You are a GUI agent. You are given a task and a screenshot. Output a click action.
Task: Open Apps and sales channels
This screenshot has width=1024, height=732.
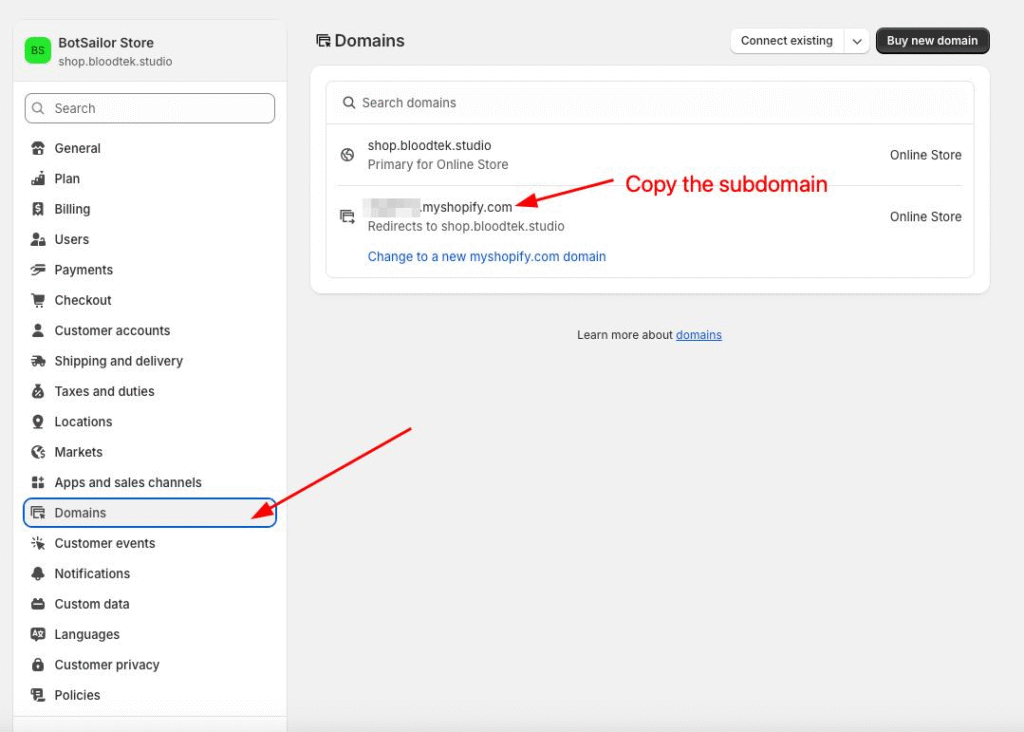click(x=150, y=482)
